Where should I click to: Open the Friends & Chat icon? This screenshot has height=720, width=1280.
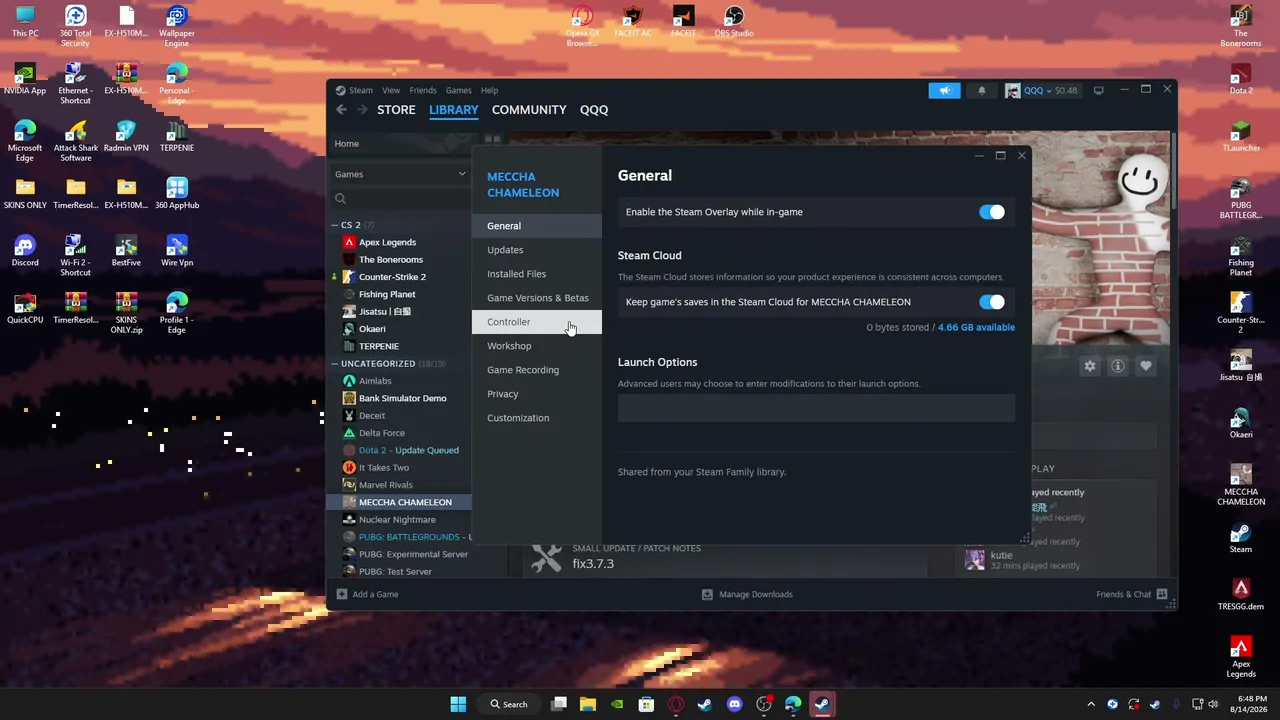pos(1161,594)
